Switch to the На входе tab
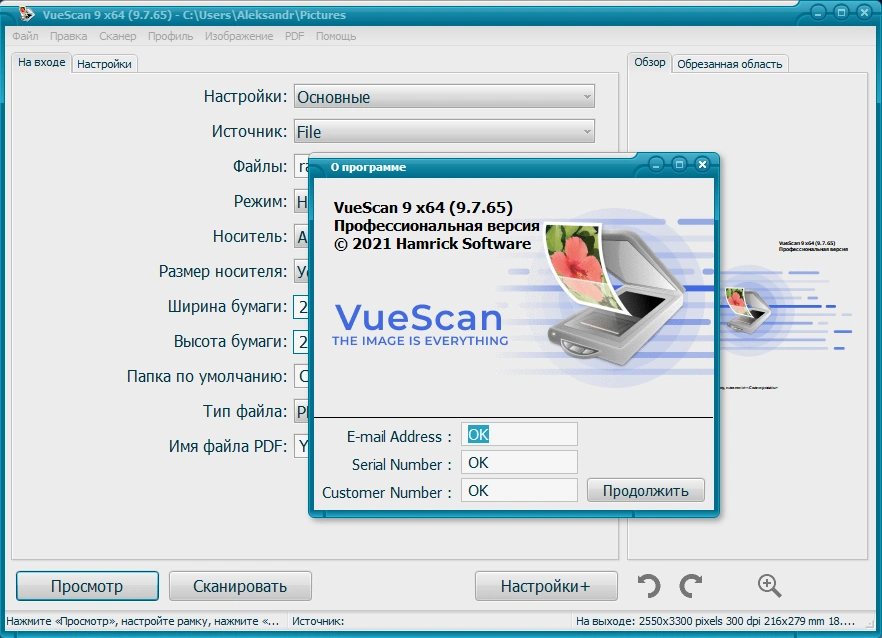 point(41,62)
